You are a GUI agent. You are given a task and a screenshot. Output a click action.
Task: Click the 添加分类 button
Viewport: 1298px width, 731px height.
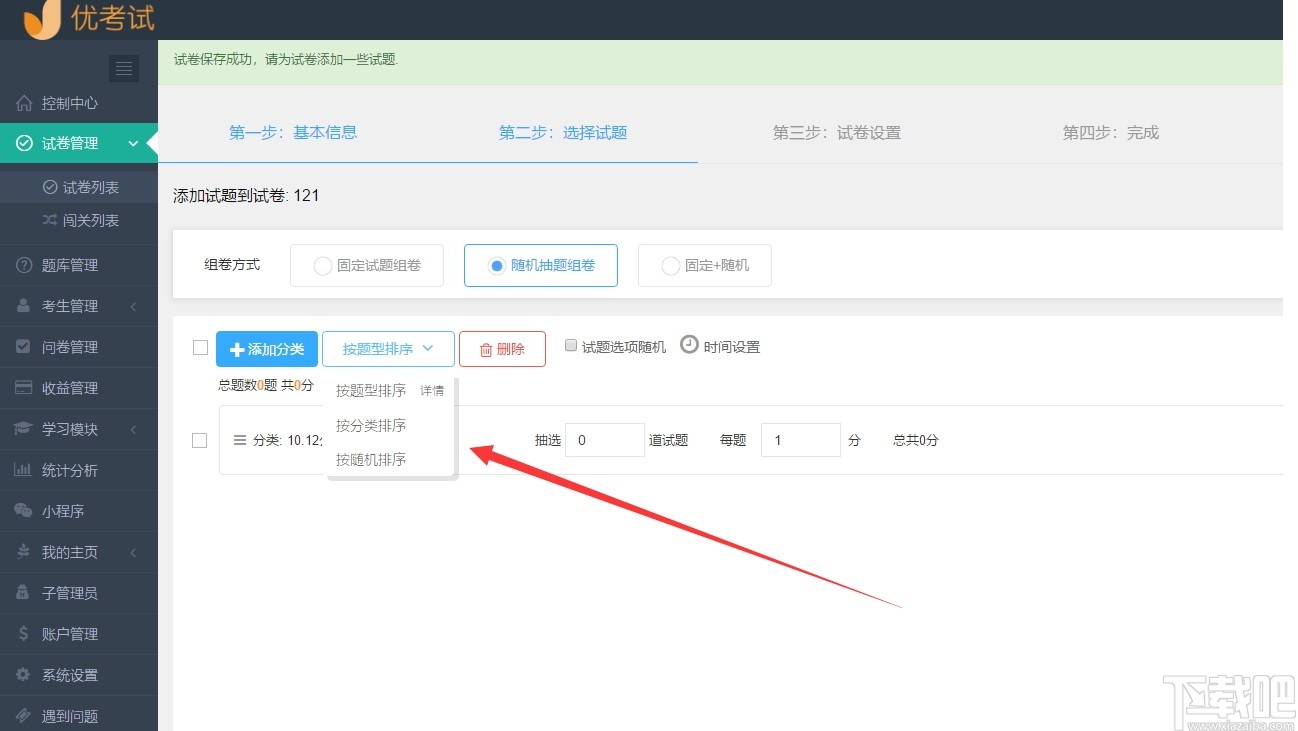click(x=267, y=349)
